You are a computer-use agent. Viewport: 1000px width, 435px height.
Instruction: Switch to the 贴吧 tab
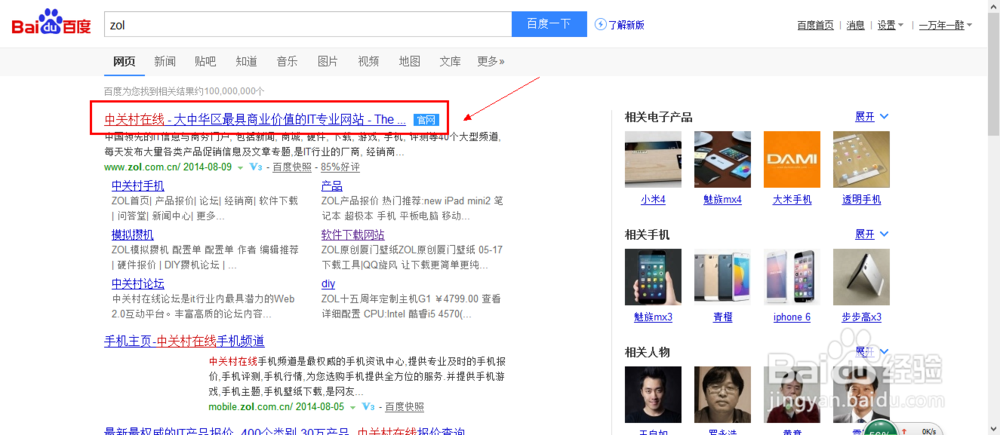click(205, 61)
